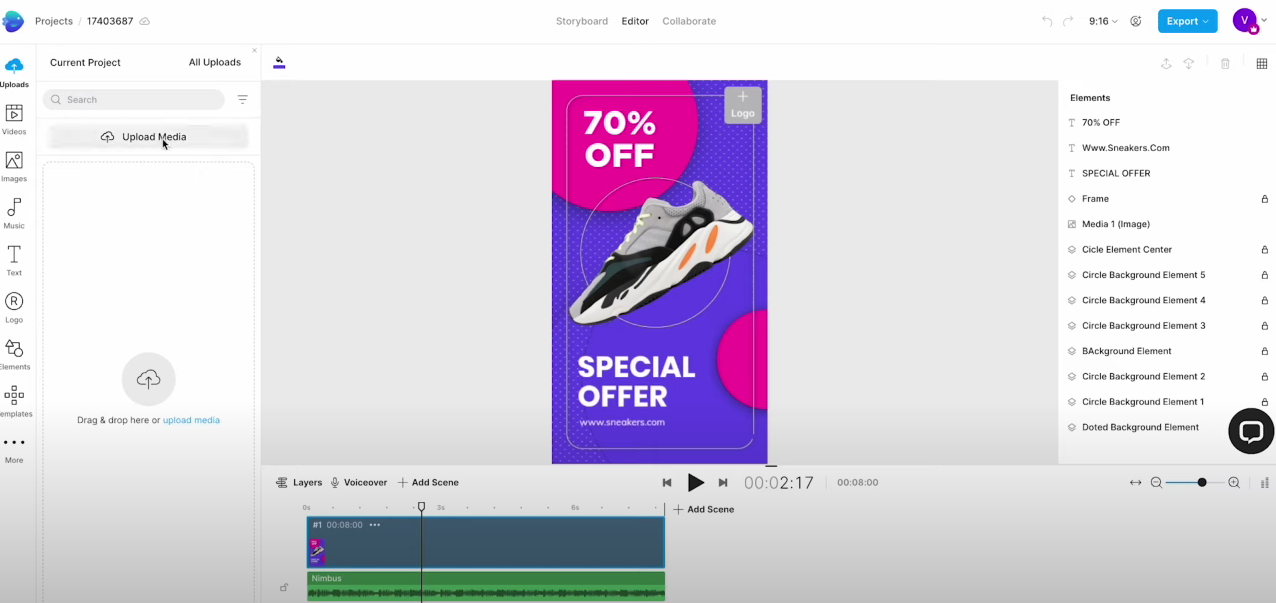Toggle lock on Circle Background Element 5
1276x603 pixels.
tap(1264, 275)
